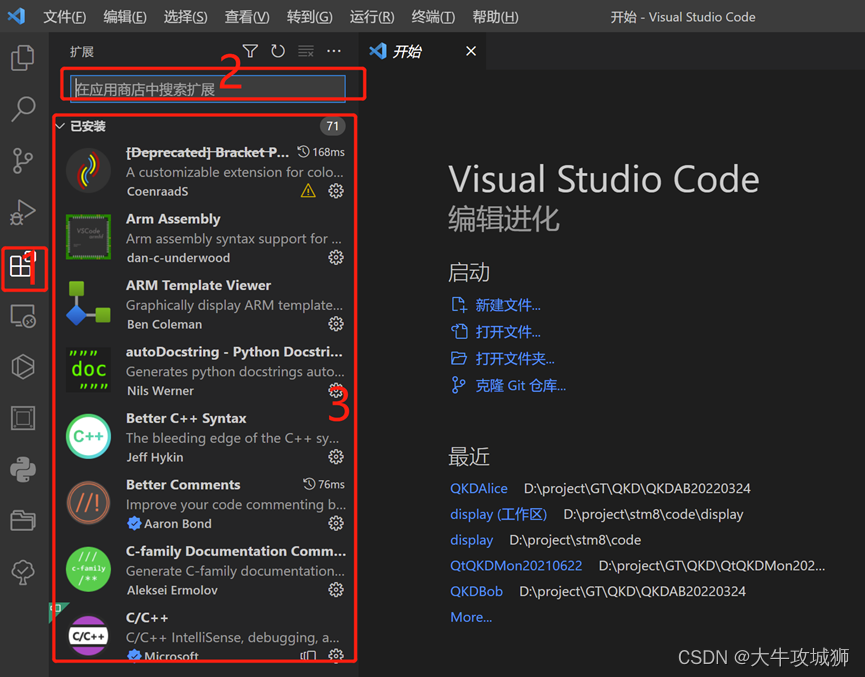
Task: Open the Search view in activity bar
Action: (x=23, y=109)
